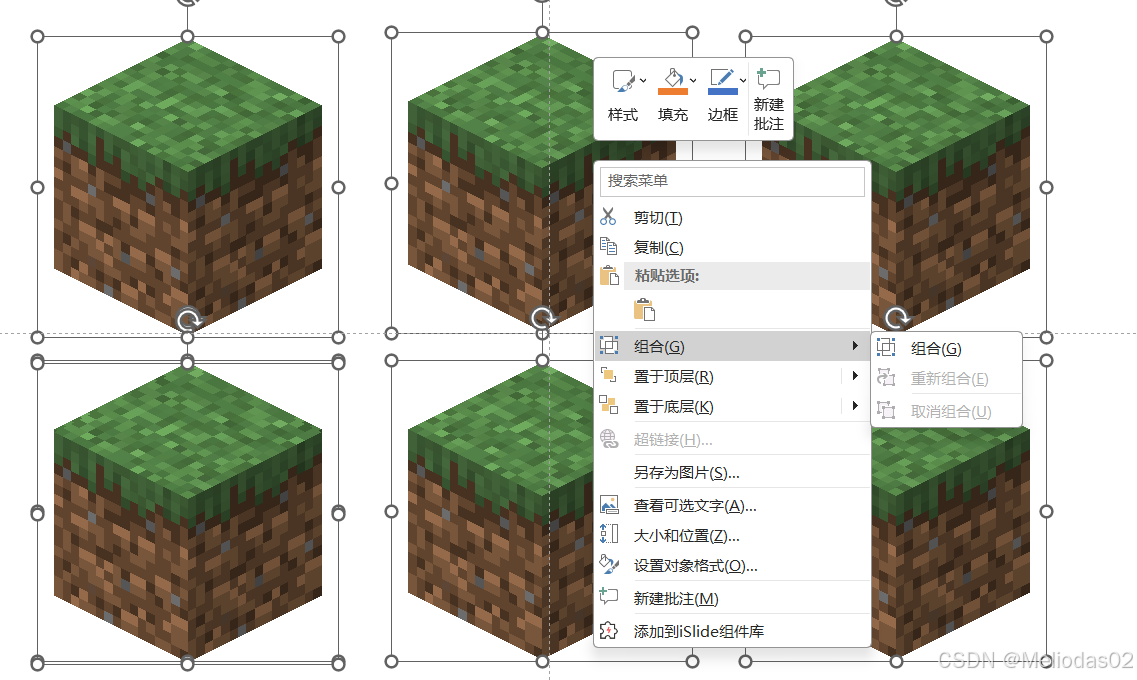
Task: Click the 边框 border pen icon
Action: [722, 77]
